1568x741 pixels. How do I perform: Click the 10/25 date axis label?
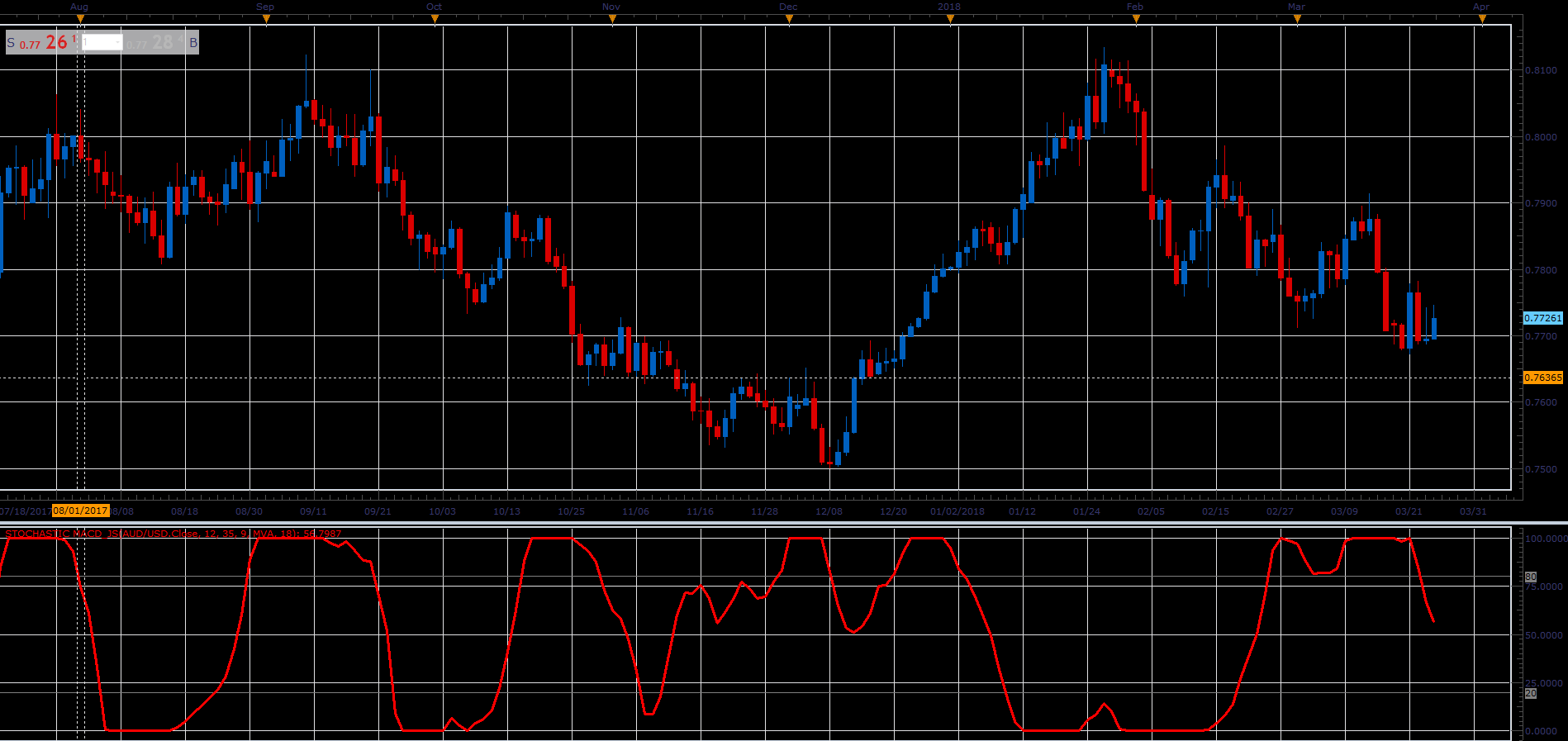572,511
